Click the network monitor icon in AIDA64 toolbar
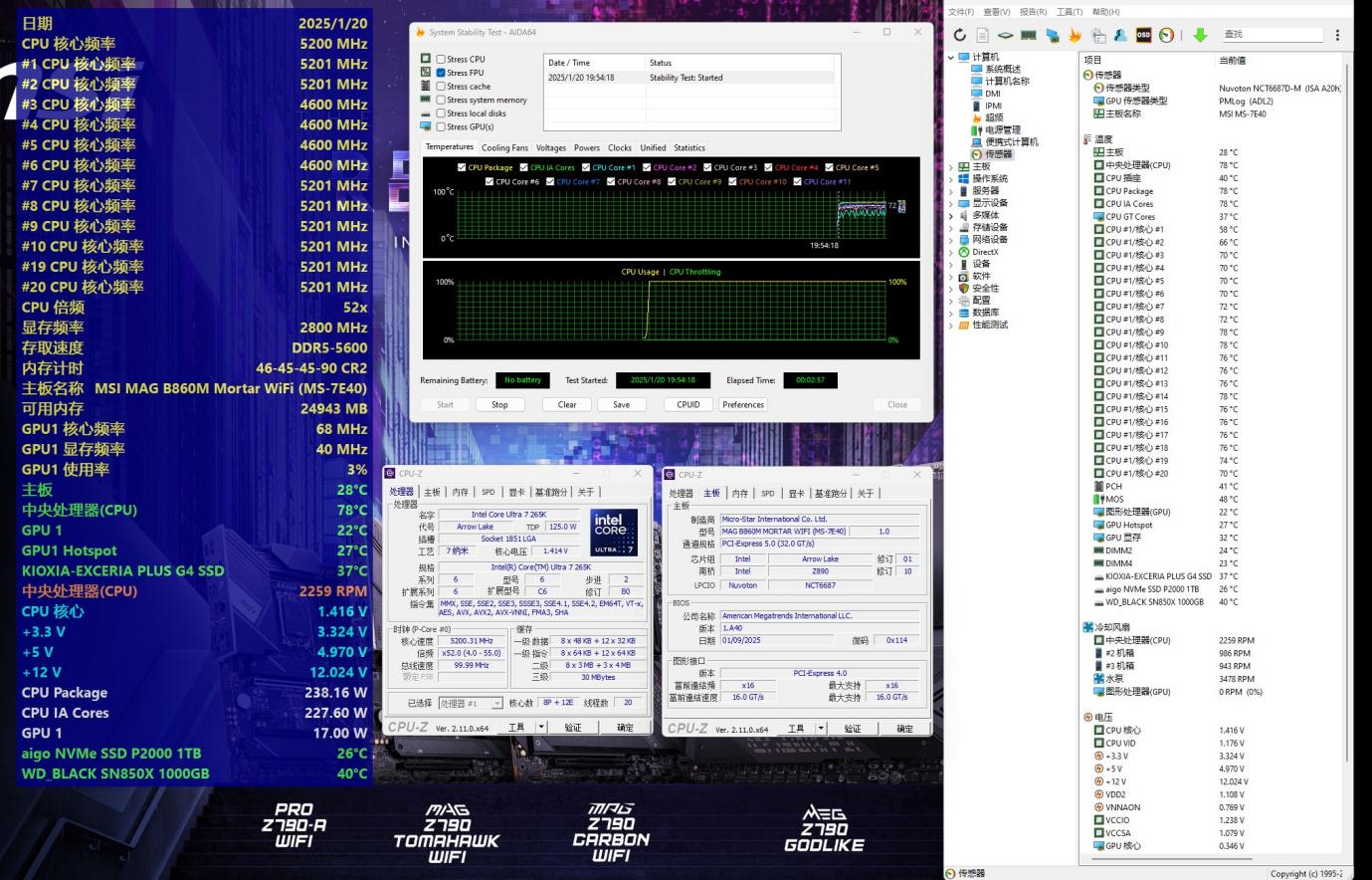The image size is (1372, 880). (1052, 35)
